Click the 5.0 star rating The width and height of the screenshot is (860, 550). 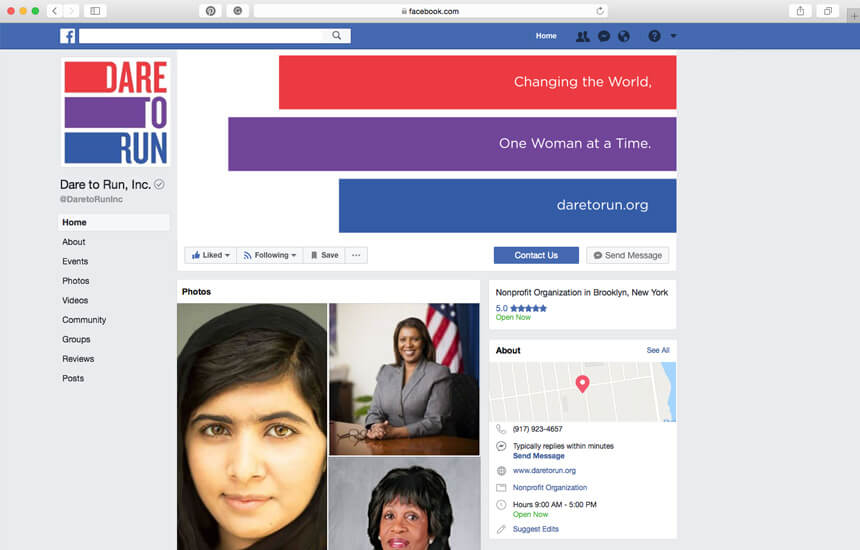tap(521, 308)
